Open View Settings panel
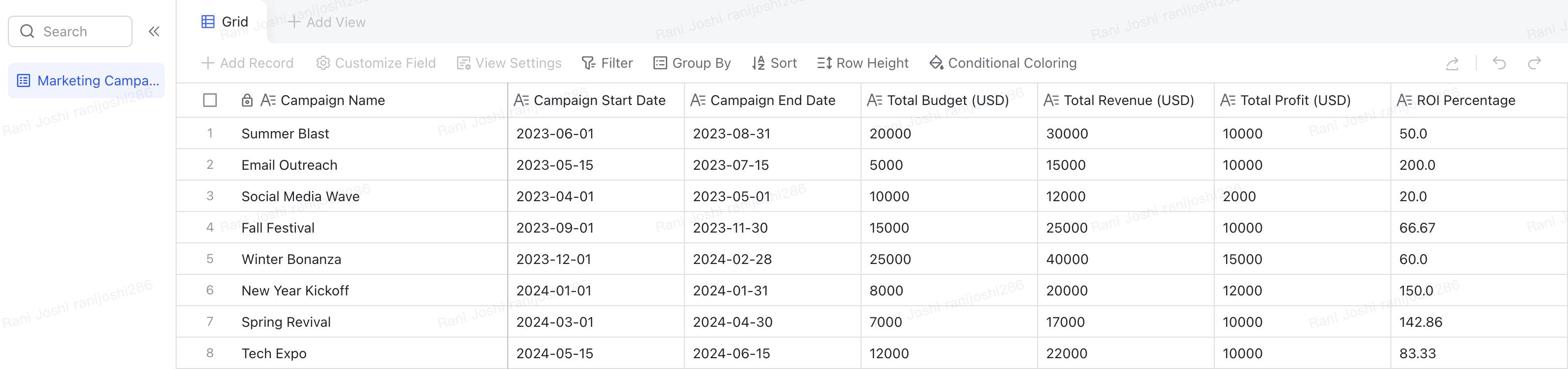Viewport: 1568px width, 369px height. point(509,63)
